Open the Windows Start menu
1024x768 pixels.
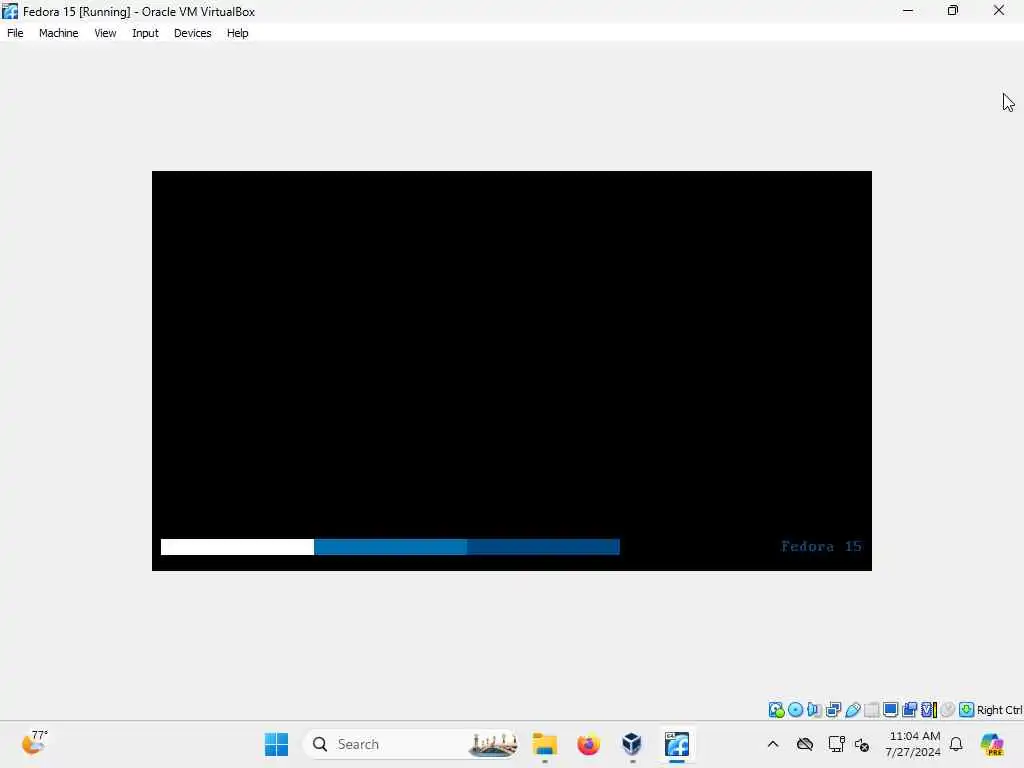(x=276, y=744)
